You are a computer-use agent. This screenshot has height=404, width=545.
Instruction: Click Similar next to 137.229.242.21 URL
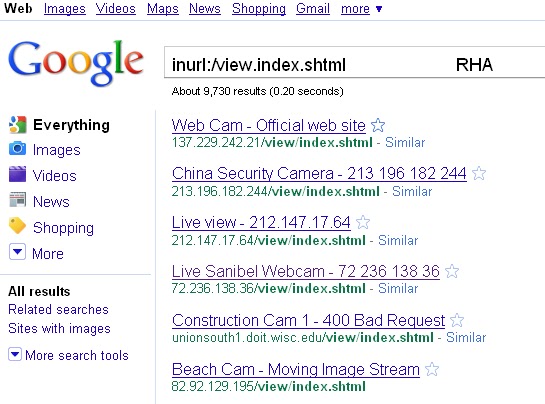point(405,143)
